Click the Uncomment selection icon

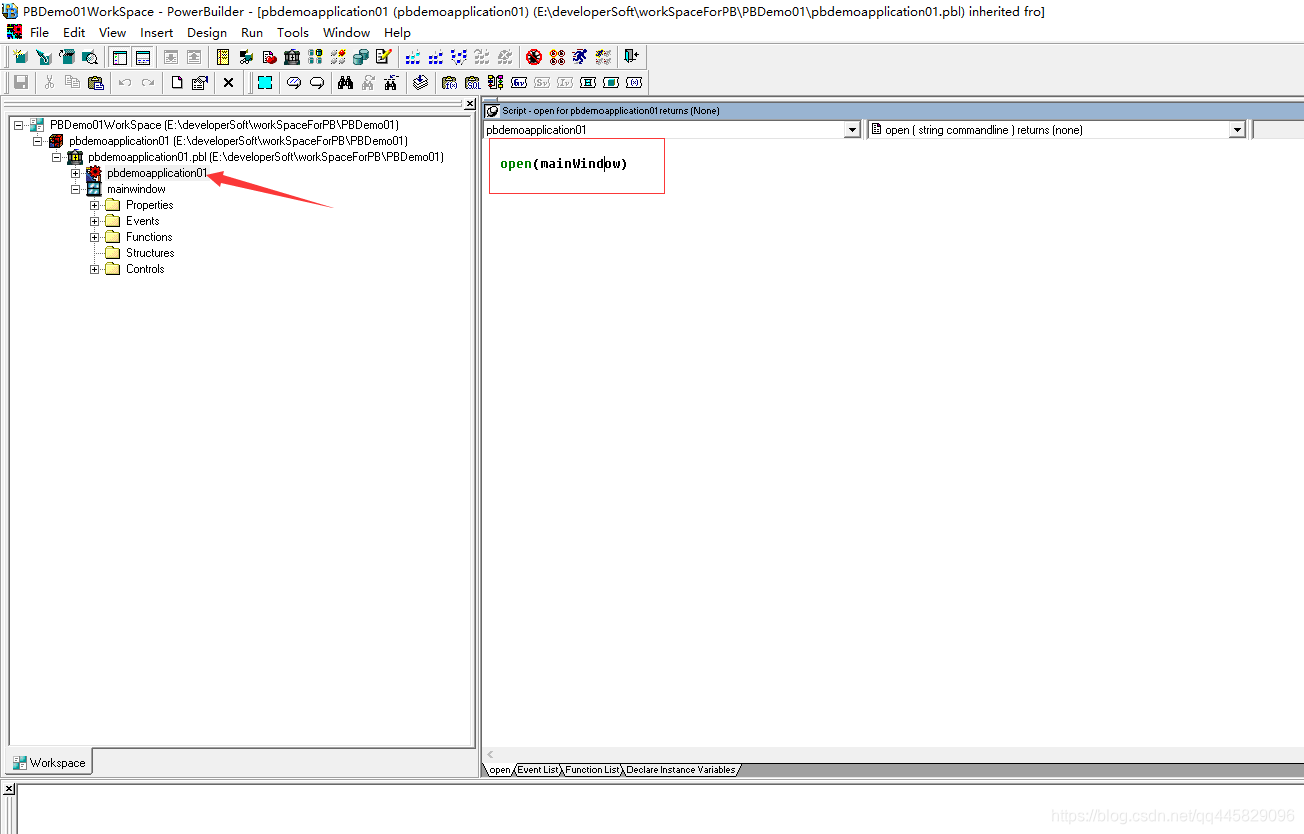click(x=317, y=82)
